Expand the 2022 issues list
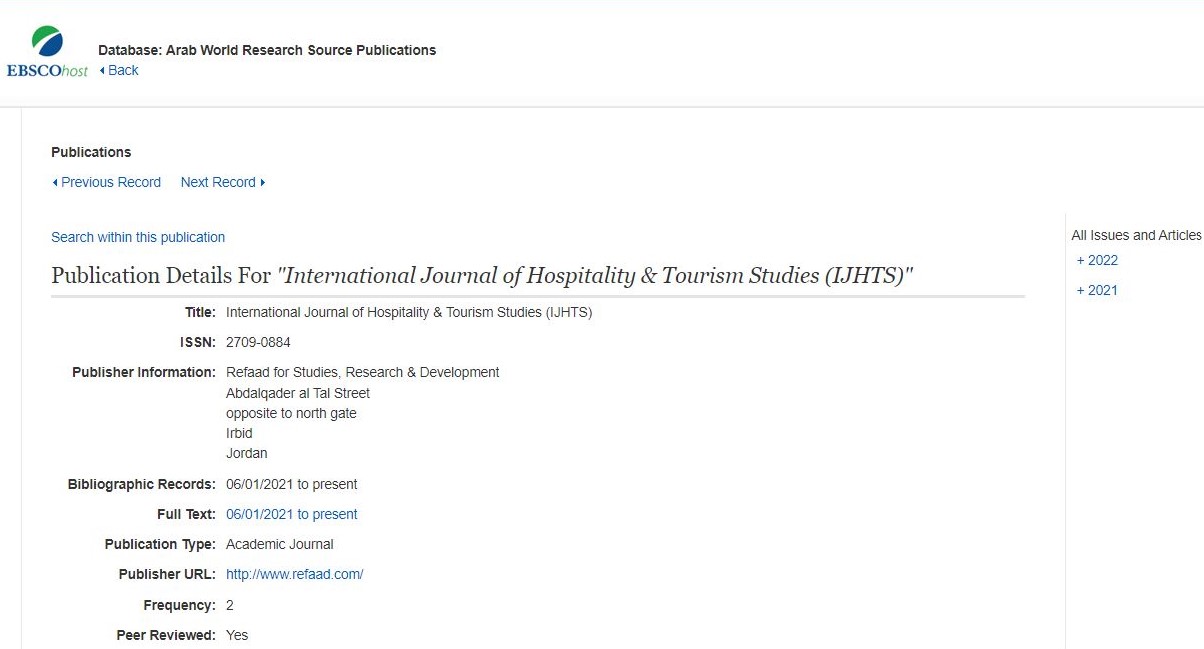 tap(1097, 260)
